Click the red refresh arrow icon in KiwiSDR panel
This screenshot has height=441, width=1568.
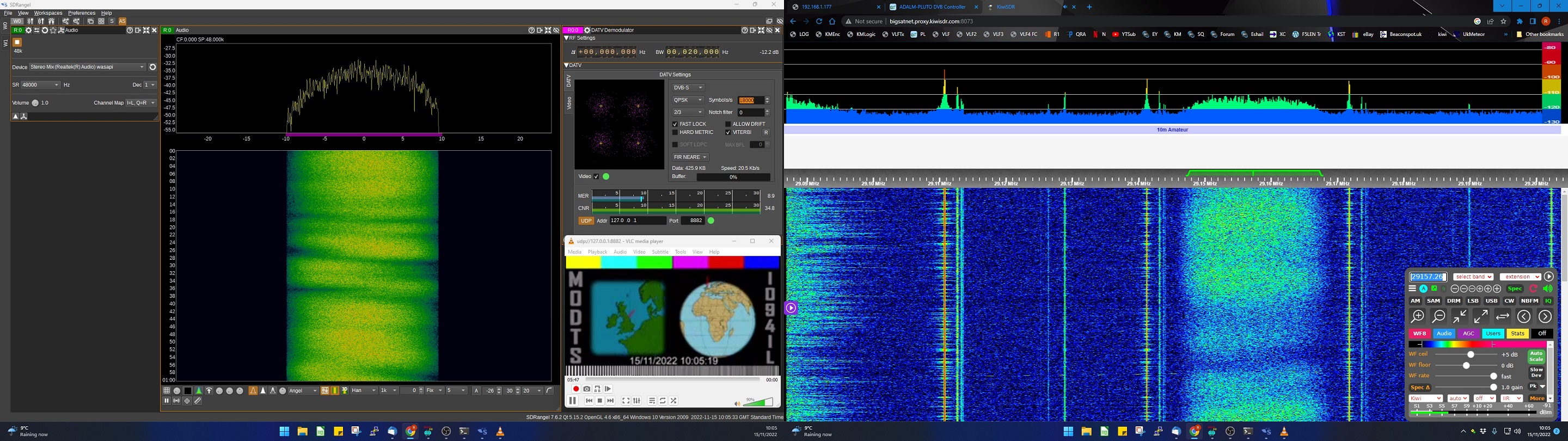click(1533, 289)
